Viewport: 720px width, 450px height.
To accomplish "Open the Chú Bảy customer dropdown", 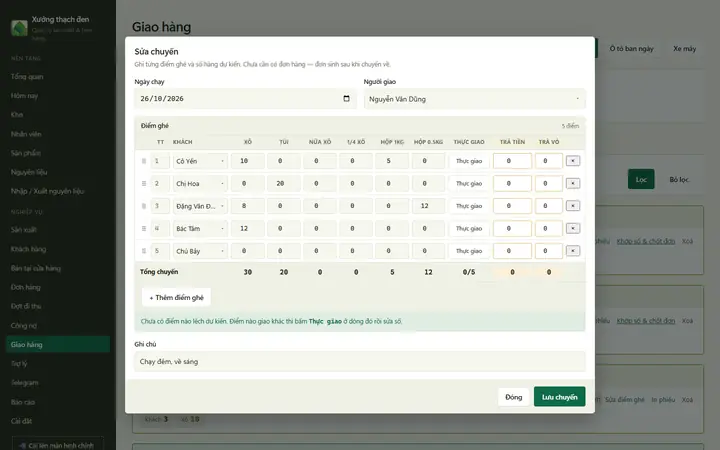I will click(200, 251).
